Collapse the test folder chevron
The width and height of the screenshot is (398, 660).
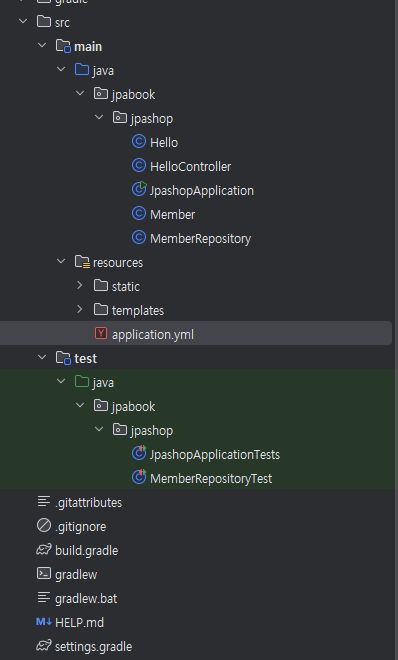click(x=42, y=357)
